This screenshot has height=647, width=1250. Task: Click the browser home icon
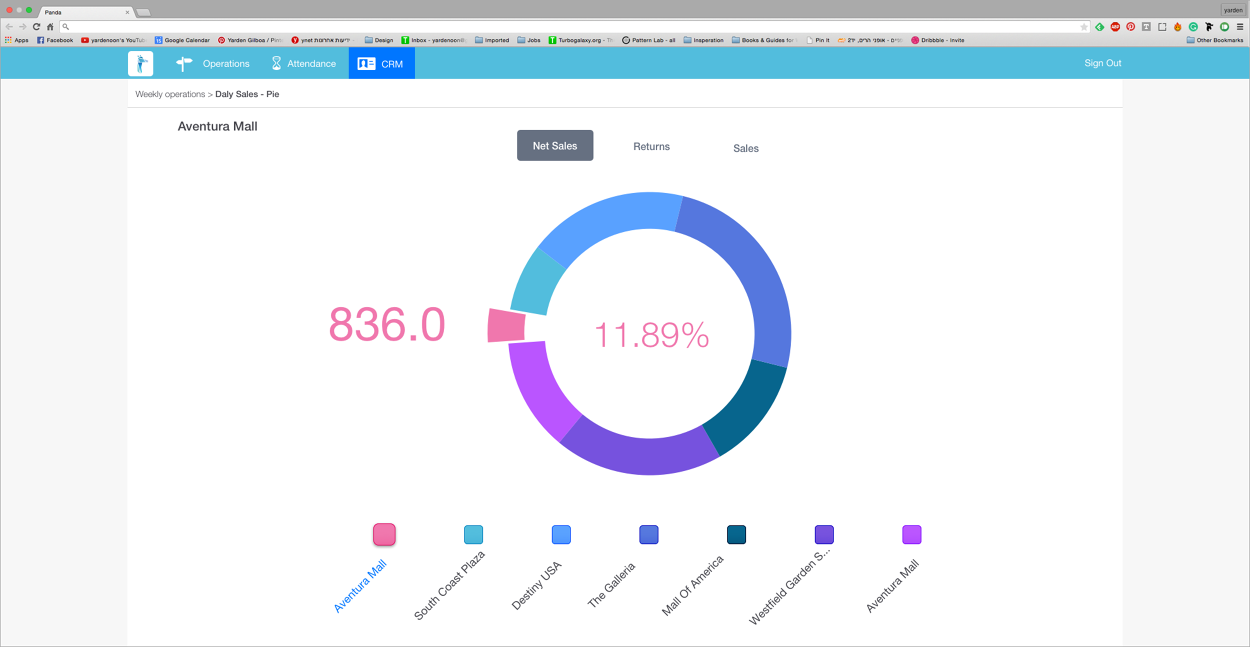[51, 27]
